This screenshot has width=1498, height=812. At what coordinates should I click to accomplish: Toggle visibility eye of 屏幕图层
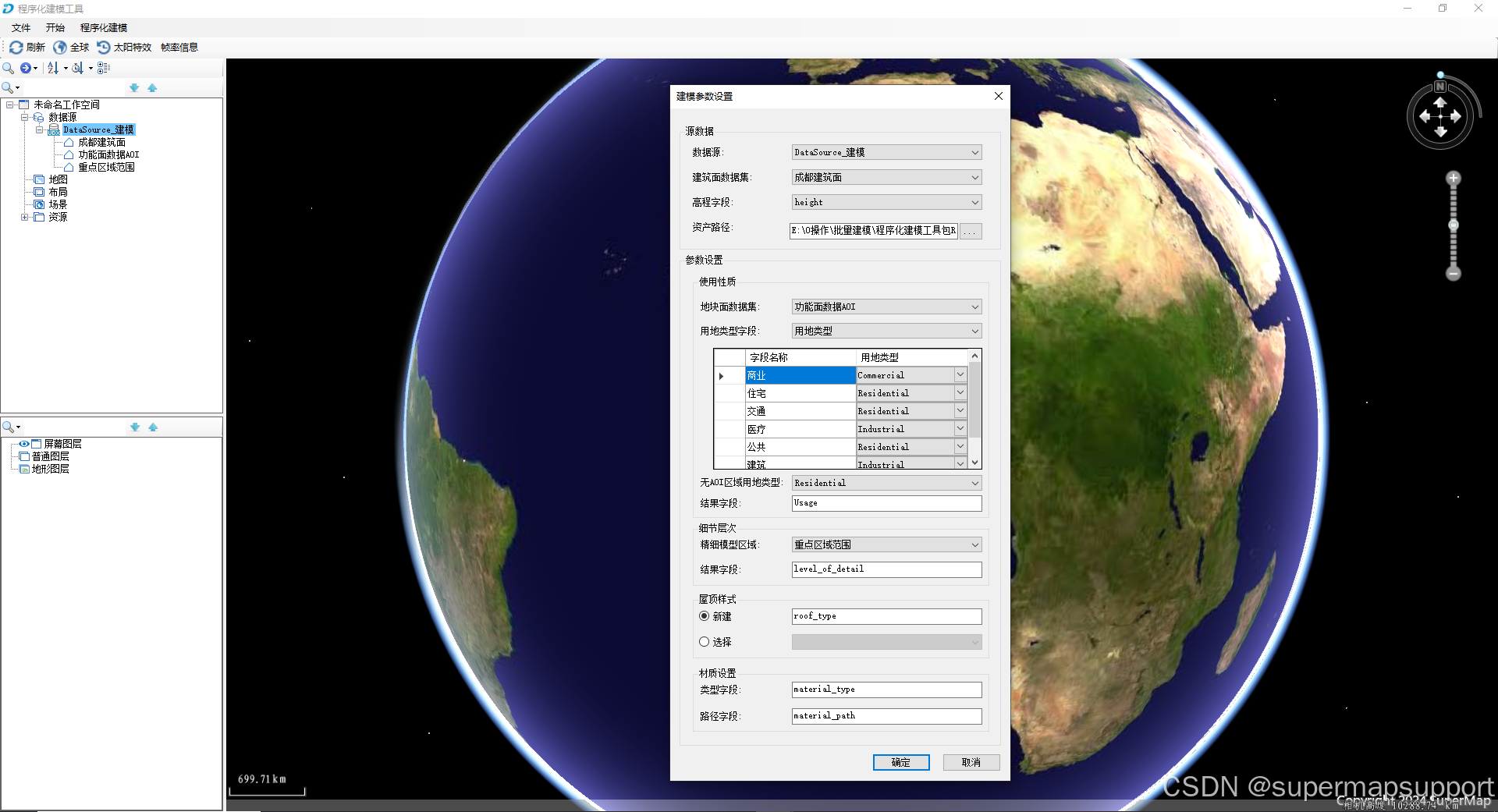coord(24,444)
